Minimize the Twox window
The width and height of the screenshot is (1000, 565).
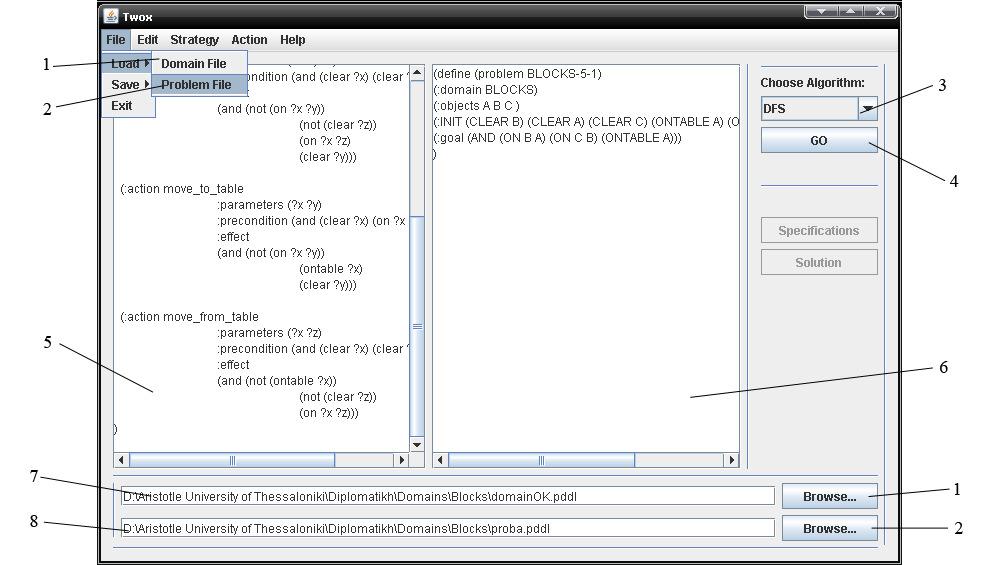821,11
